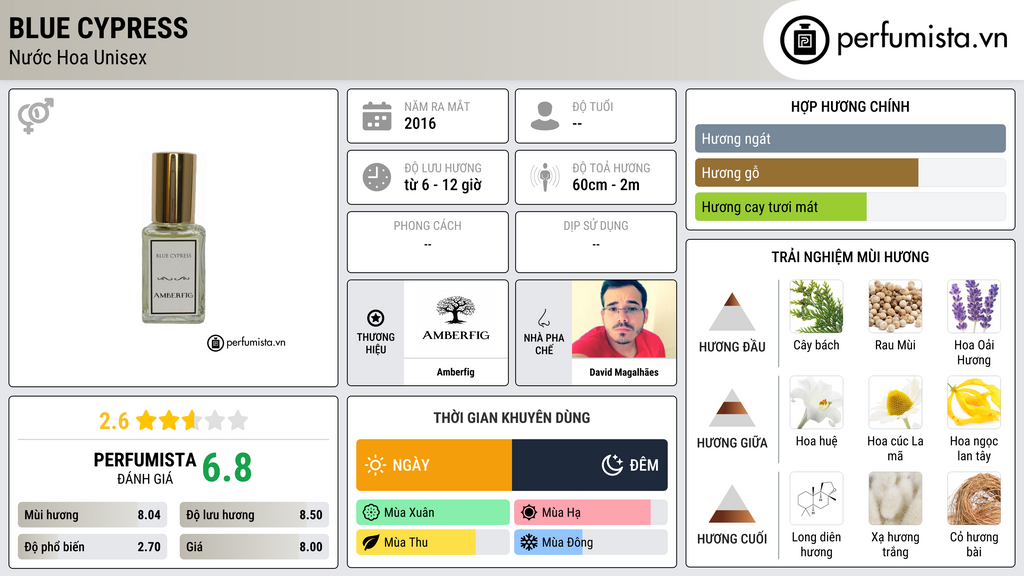Select the Hoa ngọc lan tây image

coord(974,402)
